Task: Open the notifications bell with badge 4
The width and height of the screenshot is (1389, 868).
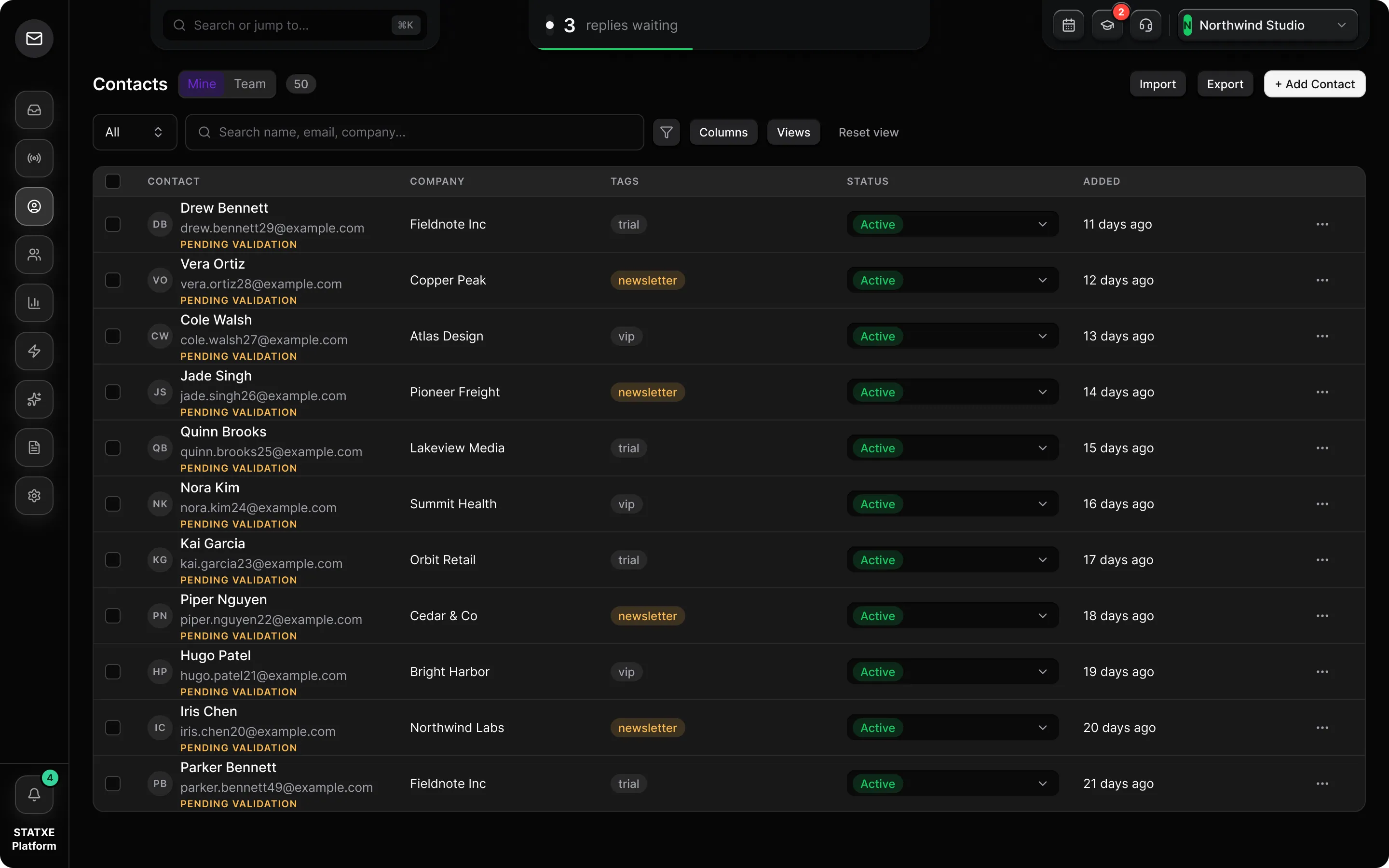Action: click(x=34, y=794)
